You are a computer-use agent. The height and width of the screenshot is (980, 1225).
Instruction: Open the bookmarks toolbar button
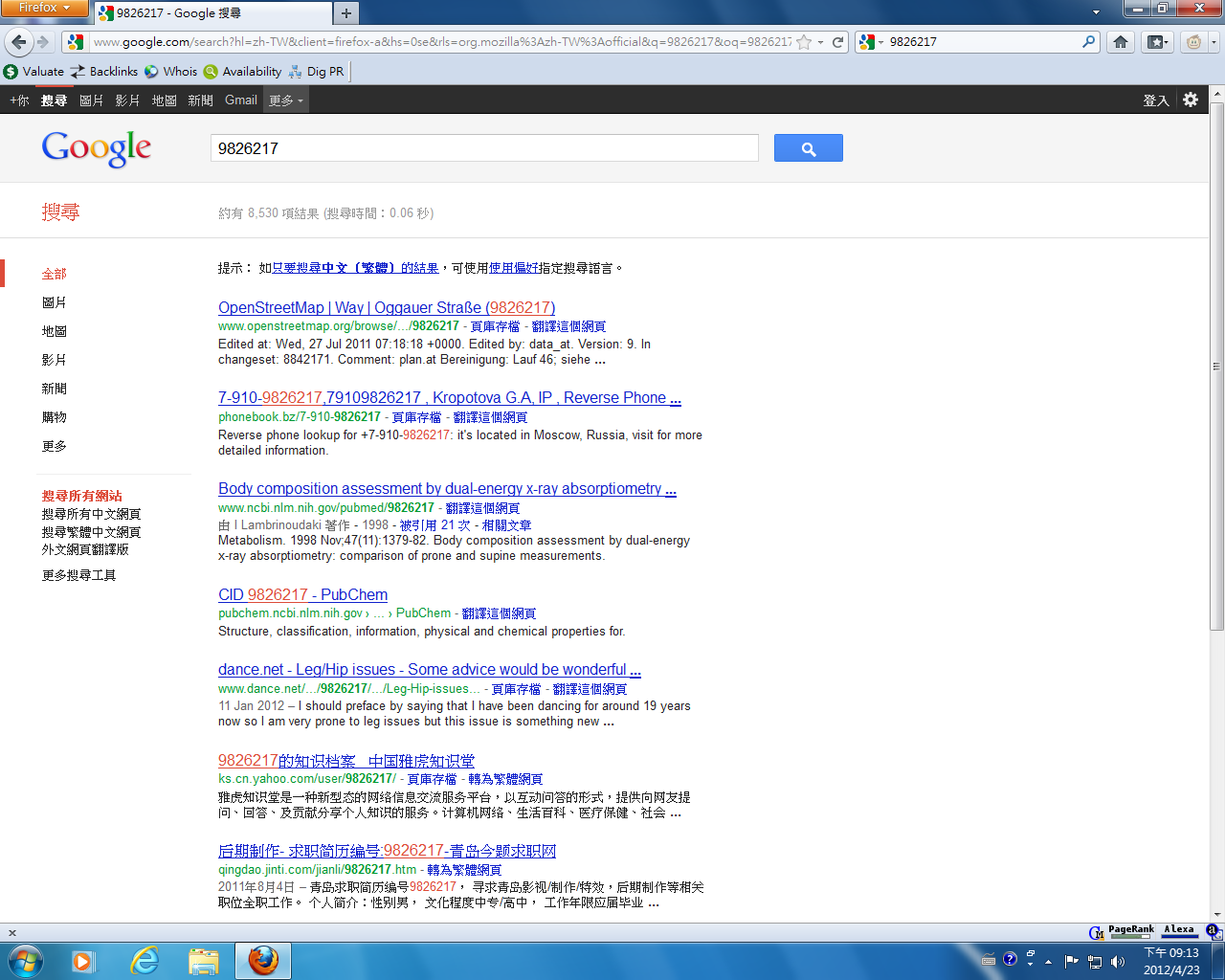[x=1158, y=42]
